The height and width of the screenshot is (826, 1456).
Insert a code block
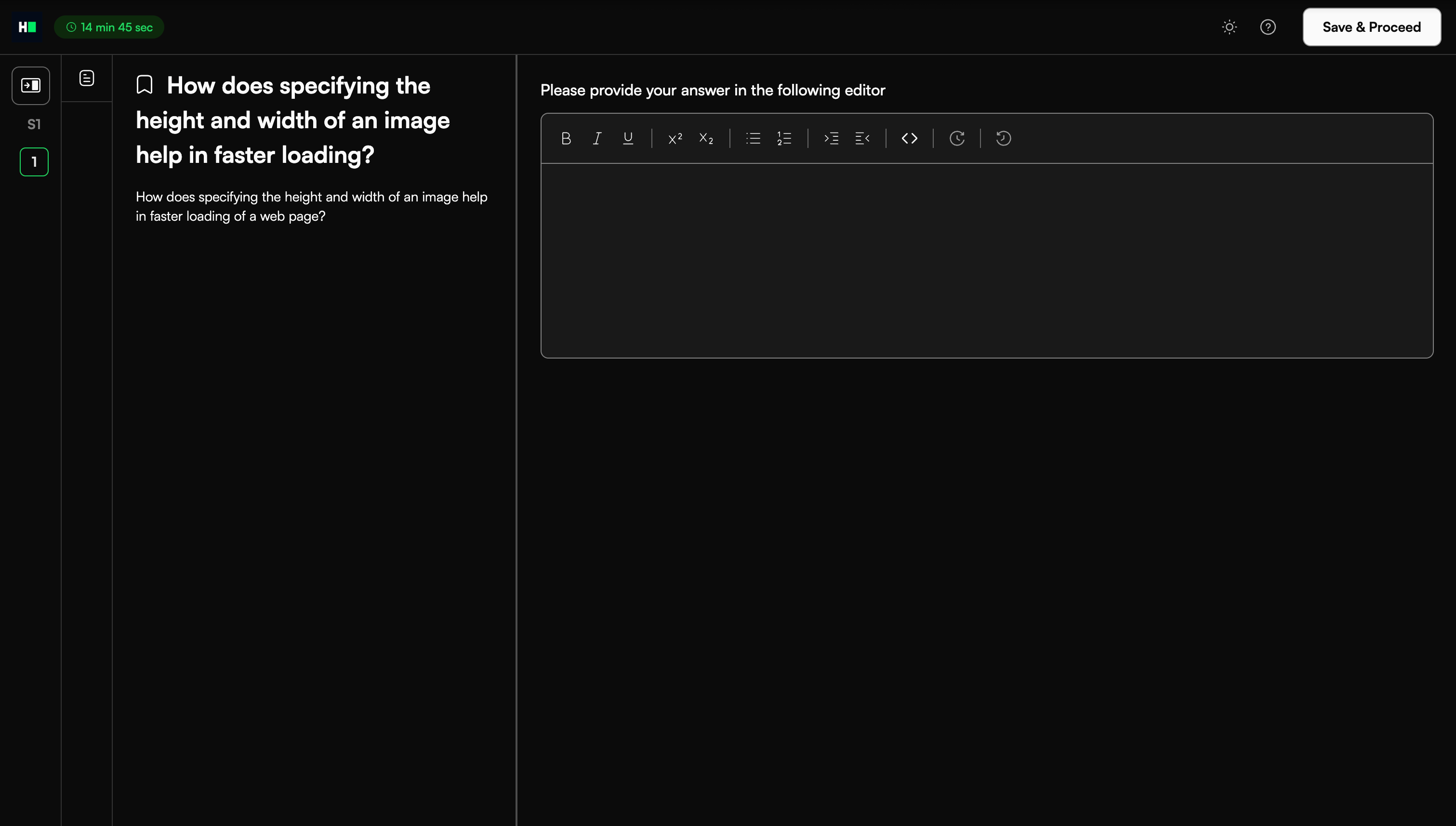[x=909, y=138]
